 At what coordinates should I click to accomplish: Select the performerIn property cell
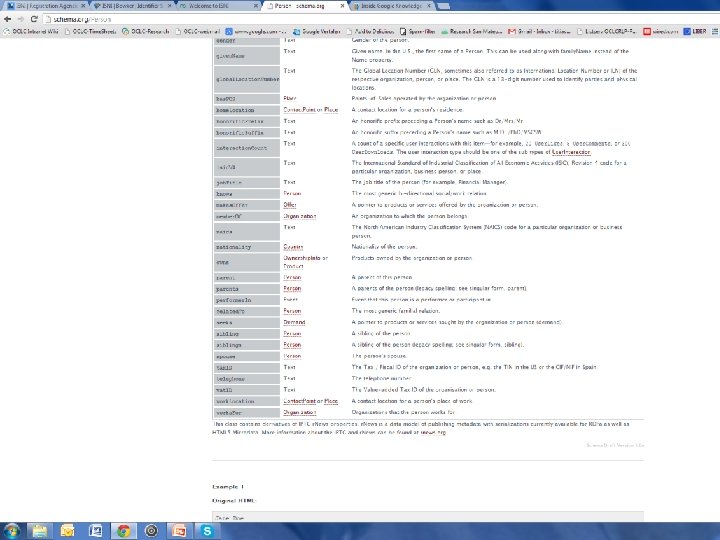pyautogui.click(x=247, y=300)
